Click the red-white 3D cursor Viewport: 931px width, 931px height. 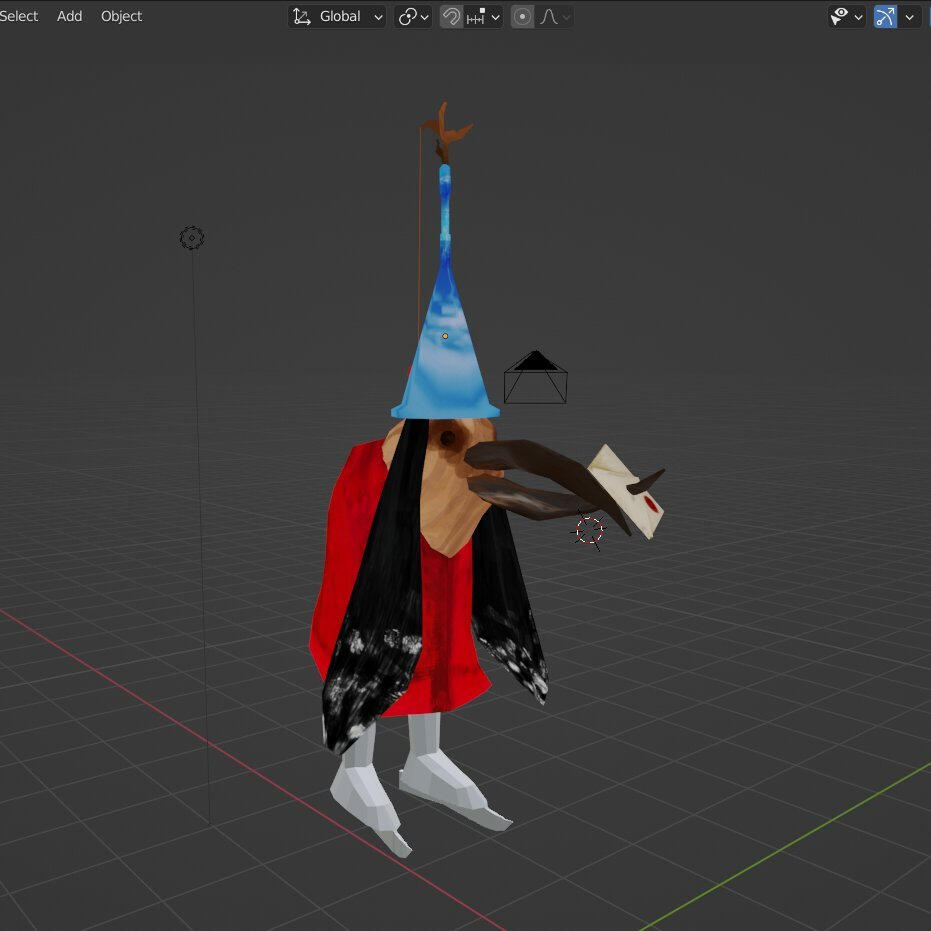pyautogui.click(x=590, y=530)
